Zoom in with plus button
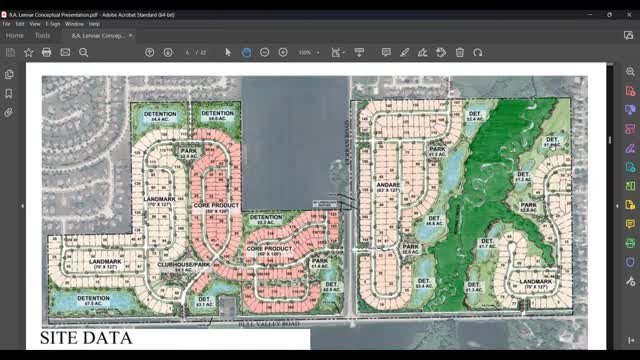 point(283,52)
